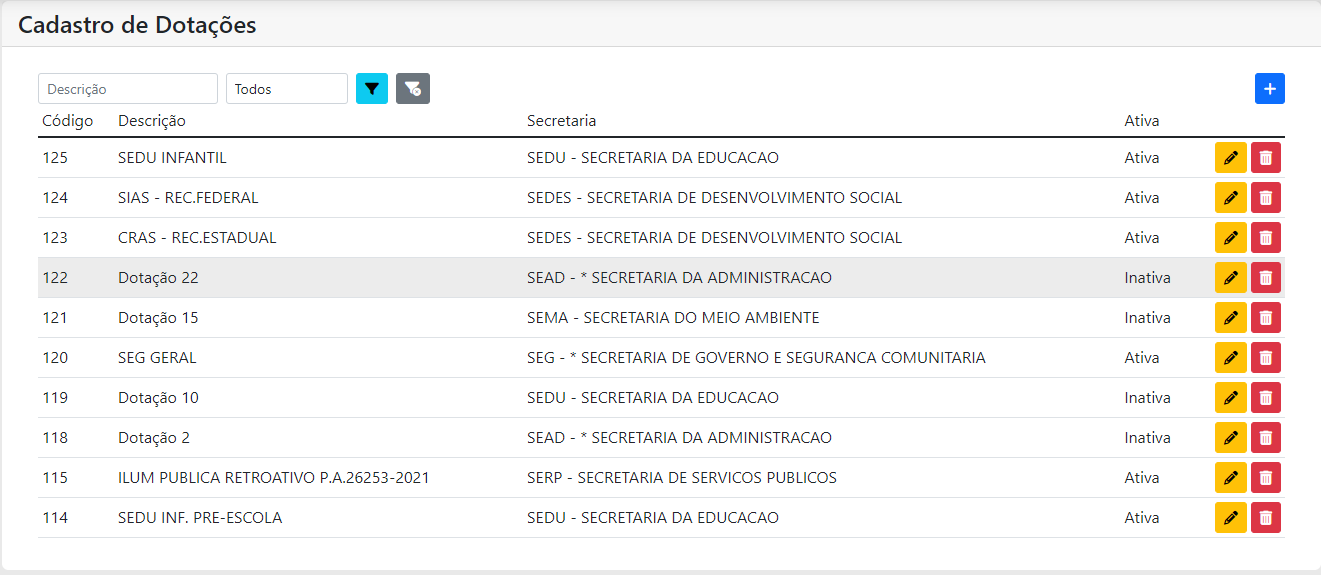The width and height of the screenshot is (1321, 575).
Task: Clear filters with the gray funnel icon
Action: [413, 89]
